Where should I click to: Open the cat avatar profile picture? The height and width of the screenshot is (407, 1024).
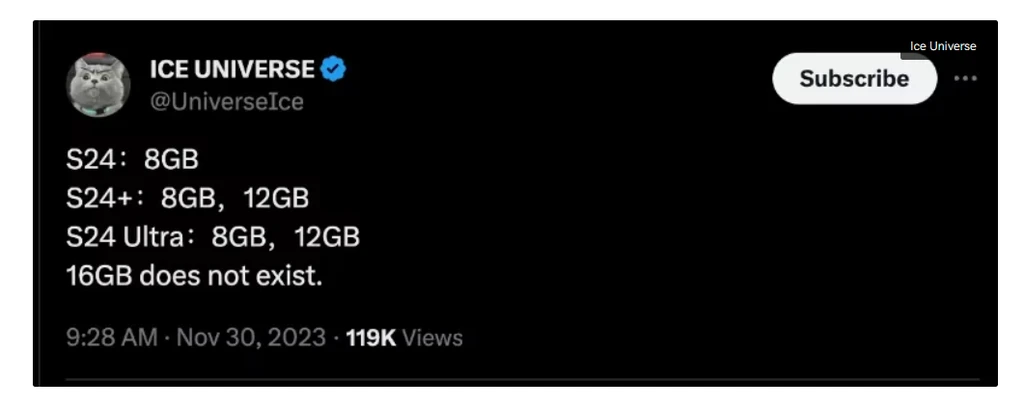[98, 84]
